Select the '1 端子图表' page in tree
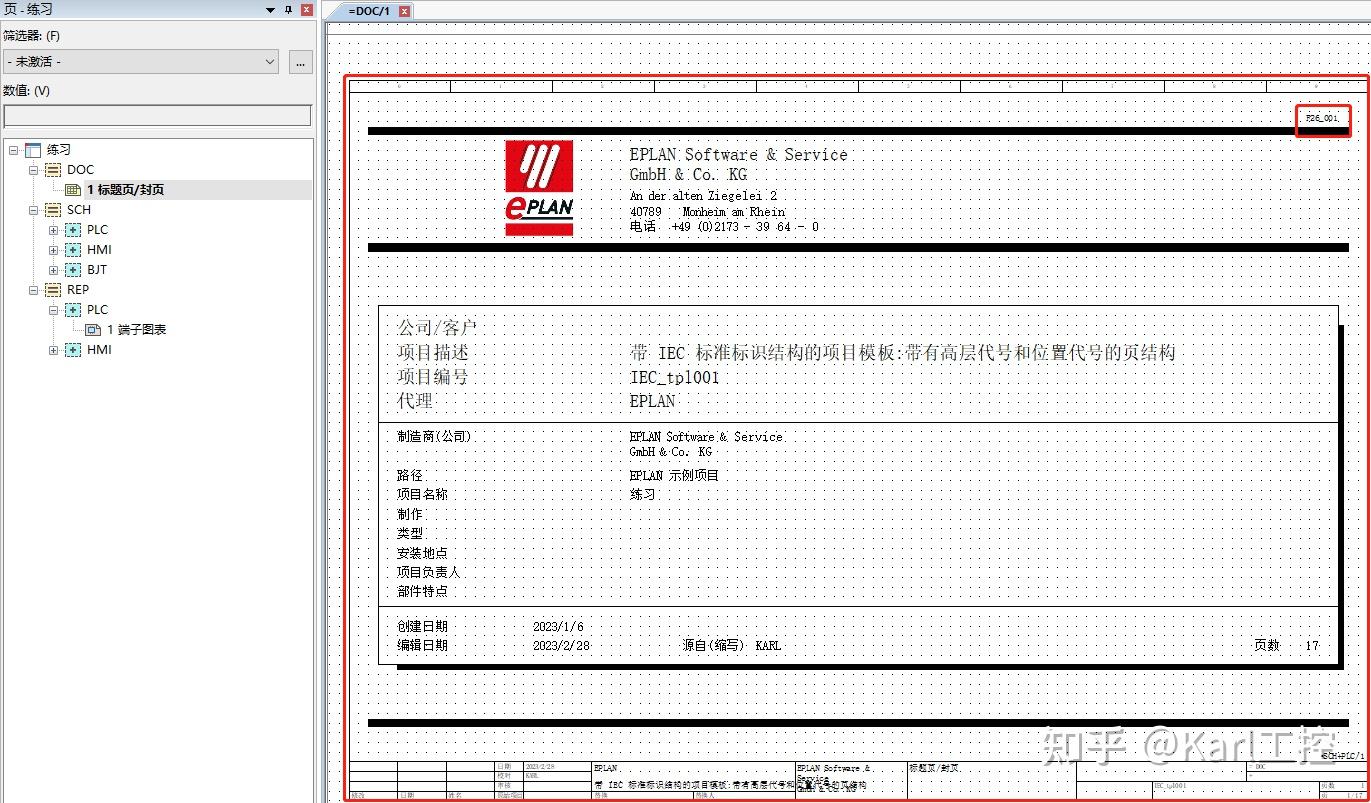This screenshot has height=803, width=1371. pos(136,330)
